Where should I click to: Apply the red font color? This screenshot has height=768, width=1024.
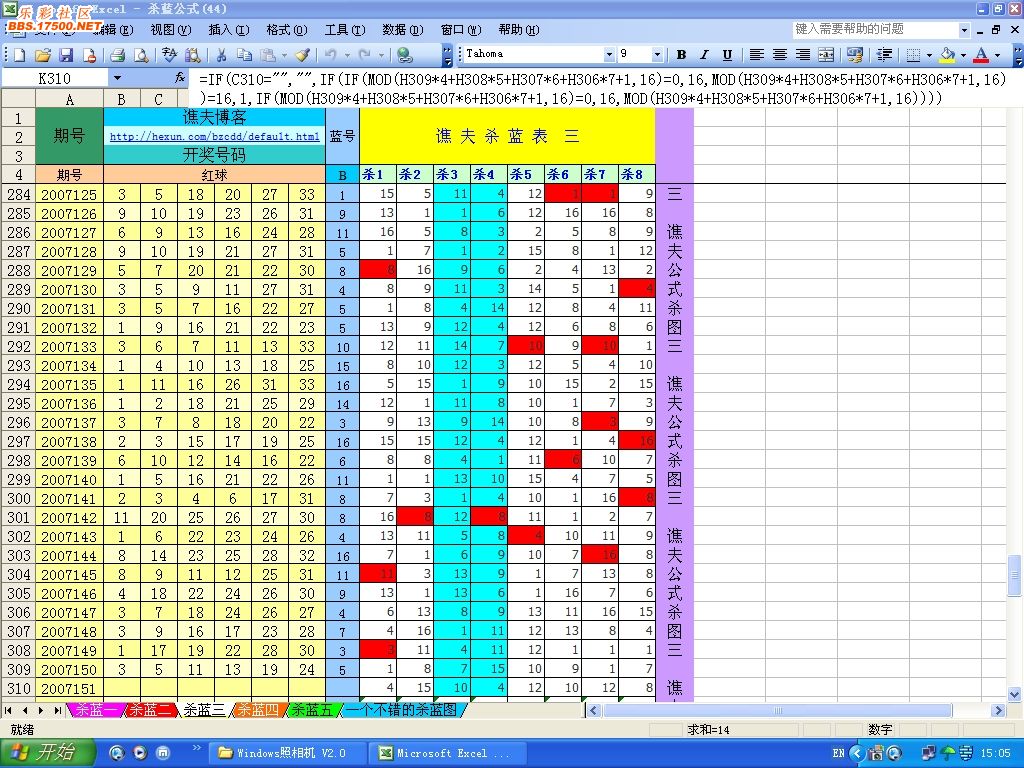(981, 55)
